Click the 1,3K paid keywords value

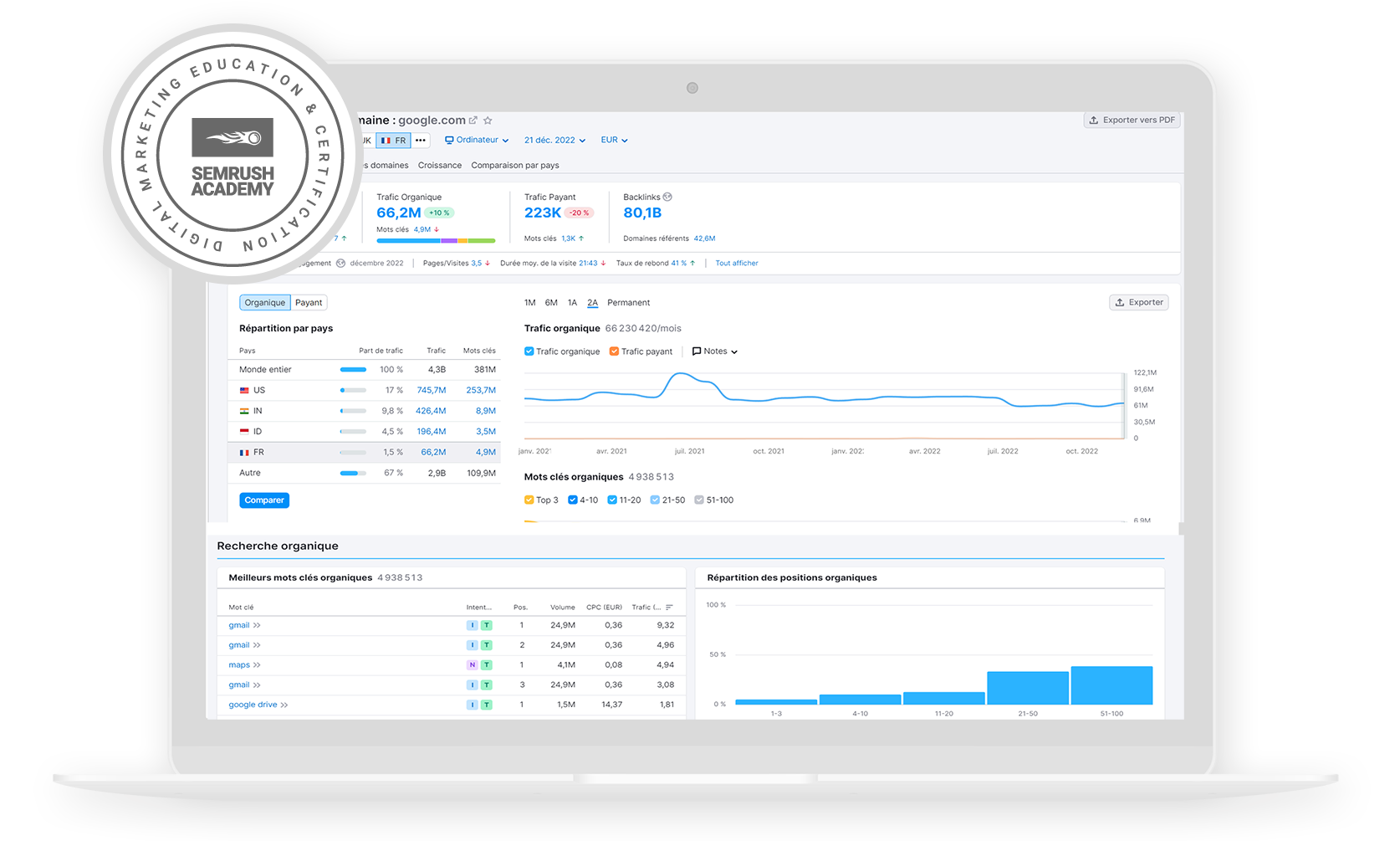pyautogui.click(x=569, y=238)
